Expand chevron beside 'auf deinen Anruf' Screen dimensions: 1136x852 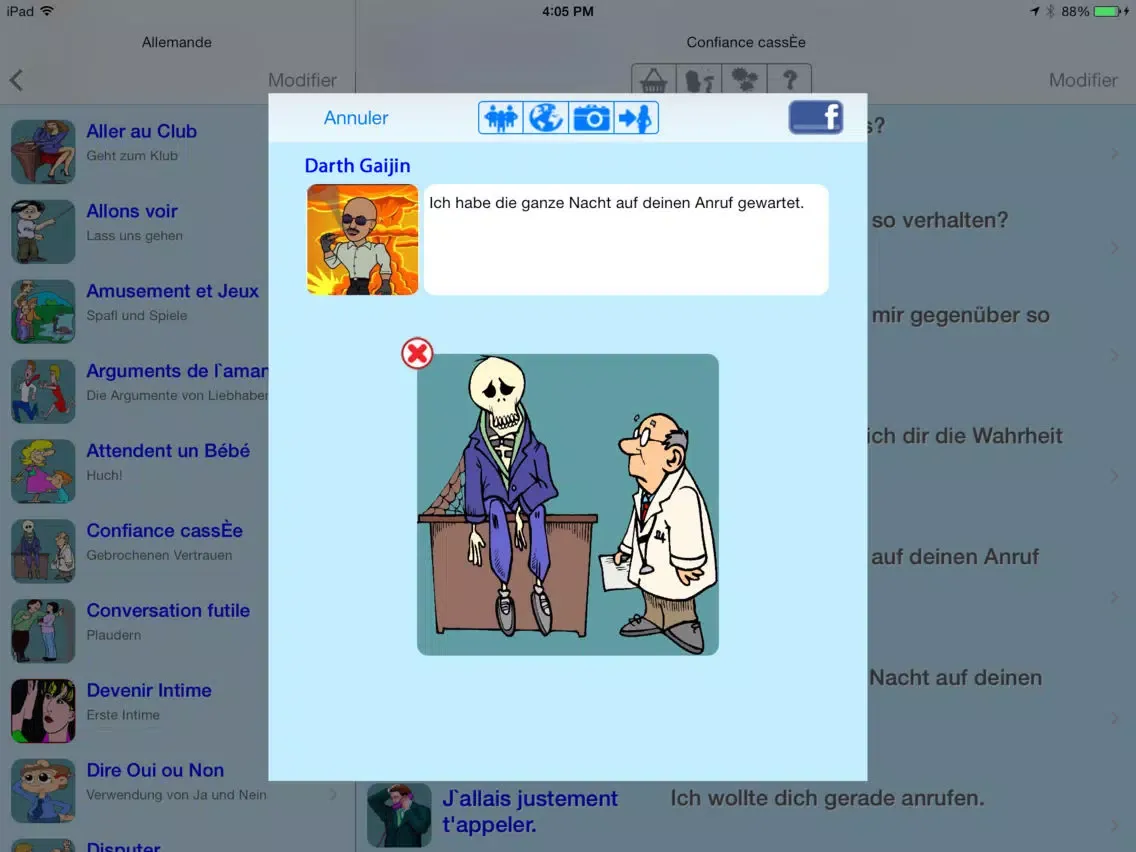point(1114,597)
